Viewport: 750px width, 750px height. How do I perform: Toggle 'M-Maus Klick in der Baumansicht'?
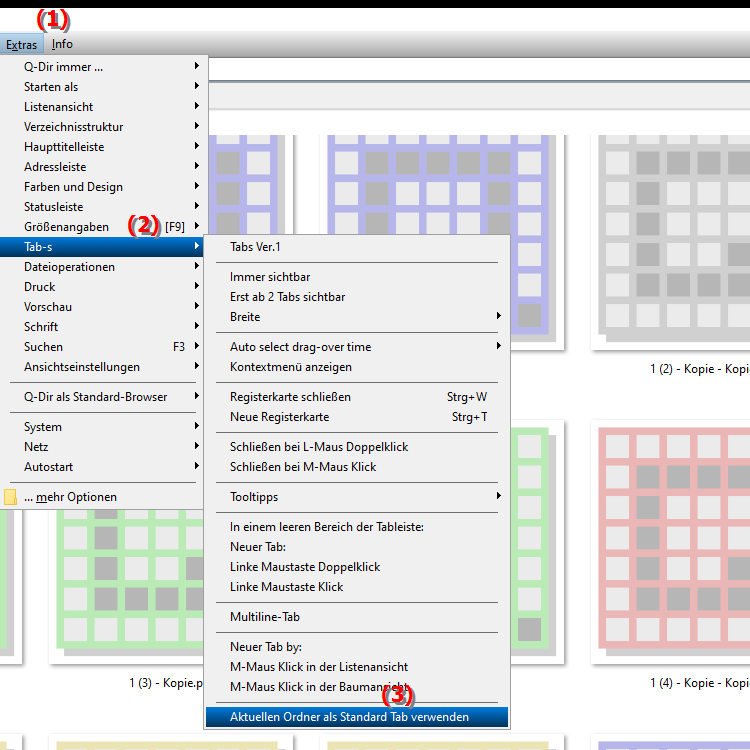[x=357, y=687]
